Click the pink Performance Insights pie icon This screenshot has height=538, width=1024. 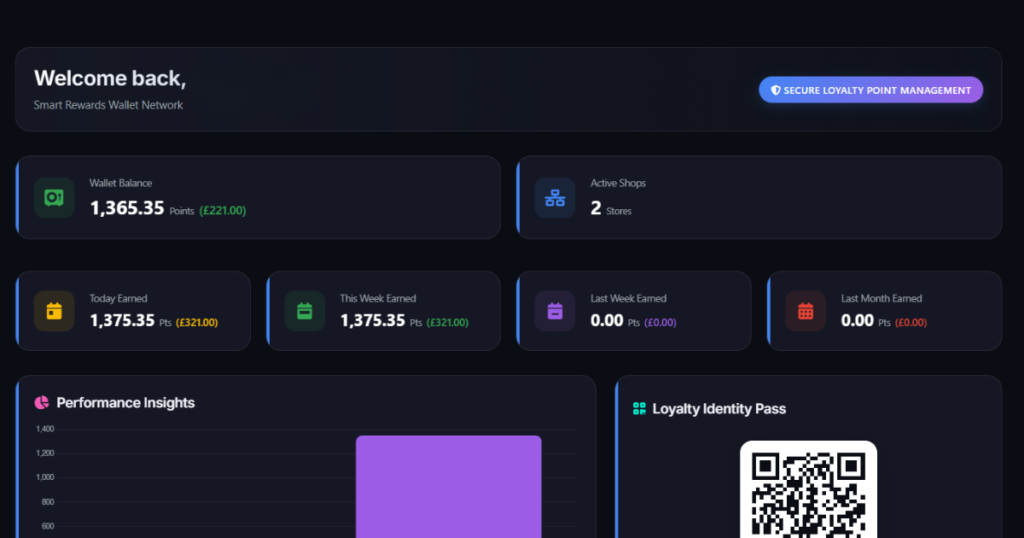(42, 403)
